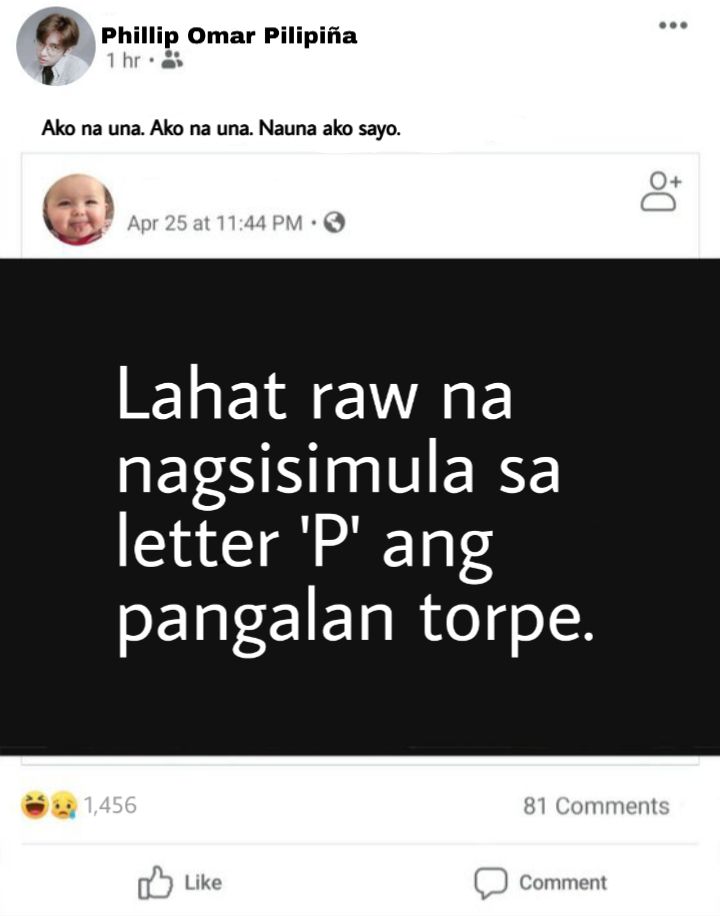Open the black 'Lahat raw na nagsisimula' text image
720x916 pixels.
[x=360, y=507]
